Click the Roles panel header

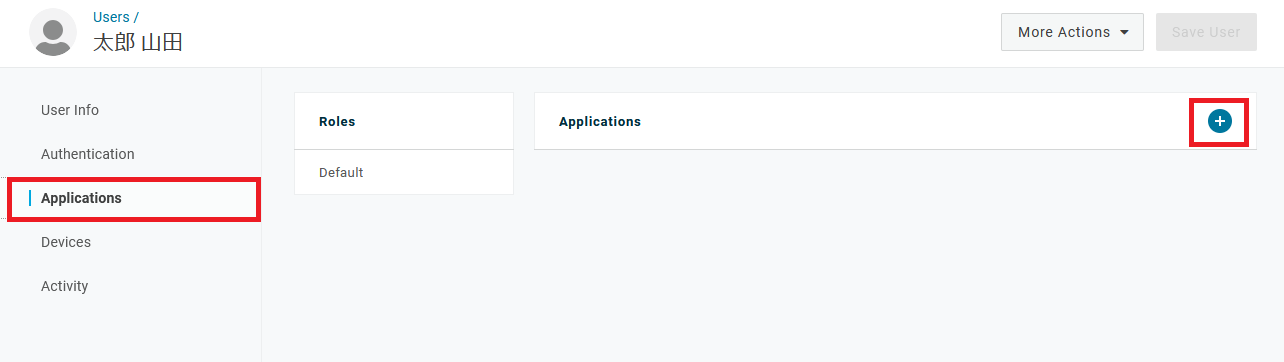point(404,122)
